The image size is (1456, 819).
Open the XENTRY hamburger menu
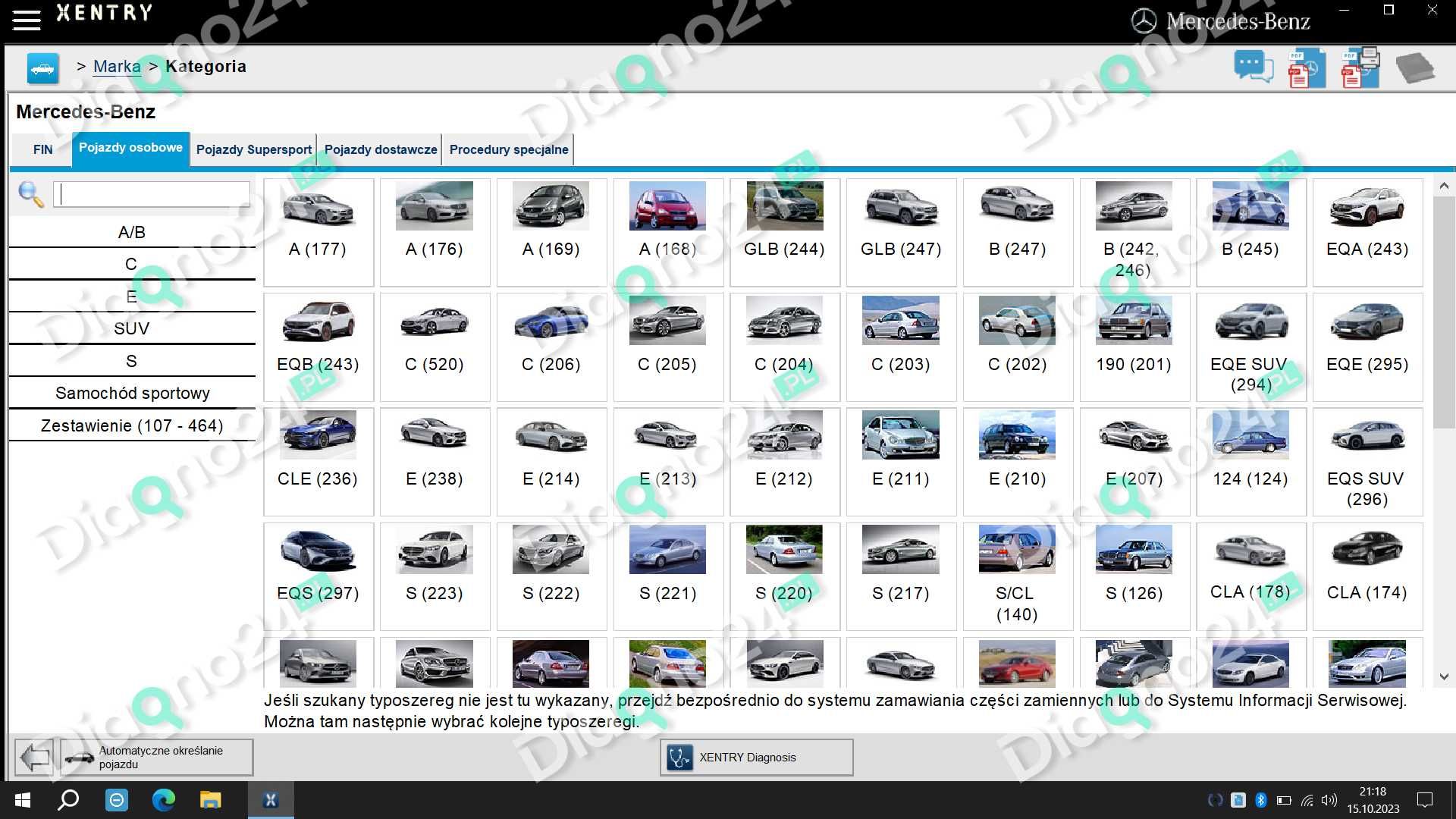[27, 20]
